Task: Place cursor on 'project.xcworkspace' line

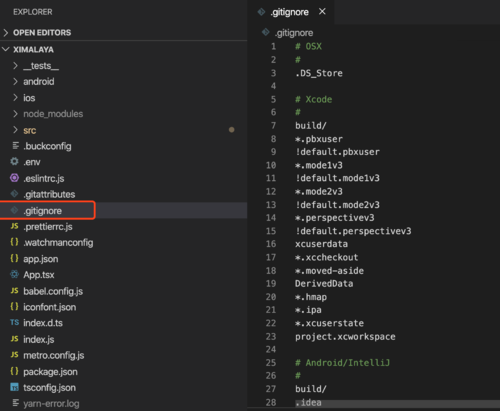Action: click(x=345, y=337)
